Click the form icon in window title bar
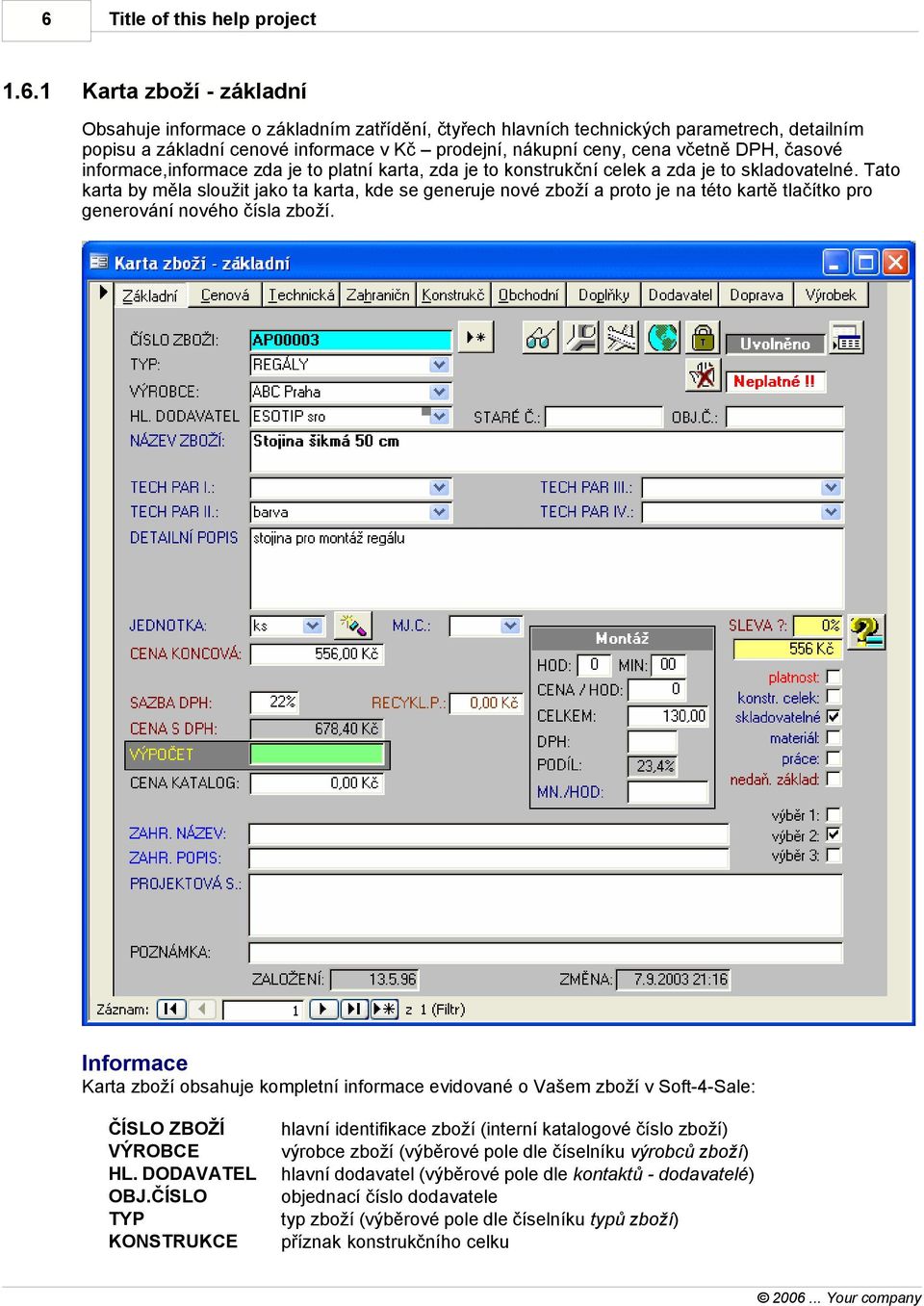Viewport: 924px width, 1306px height. 98,262
